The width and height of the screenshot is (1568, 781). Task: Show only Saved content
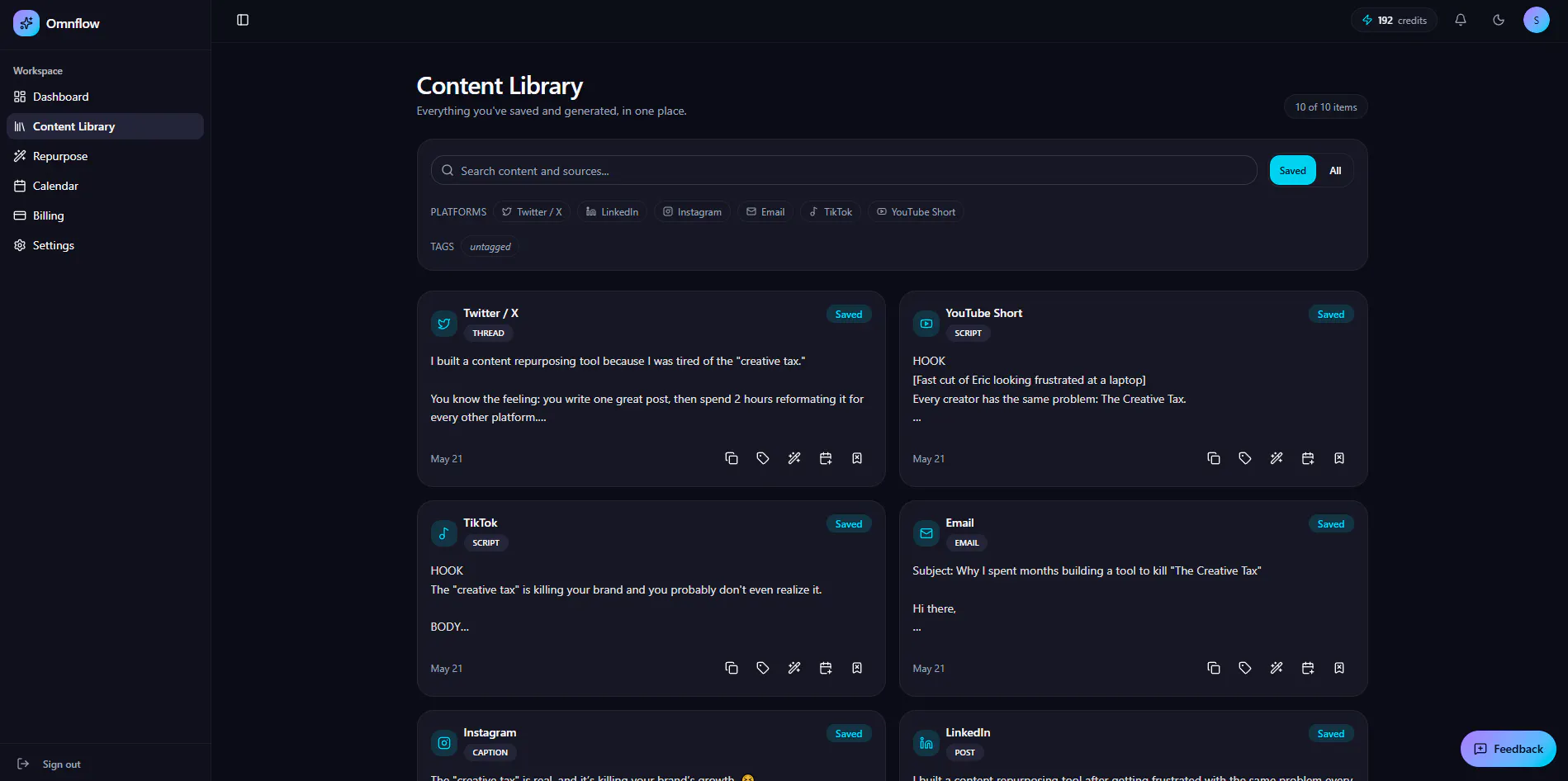point(1293,171)
